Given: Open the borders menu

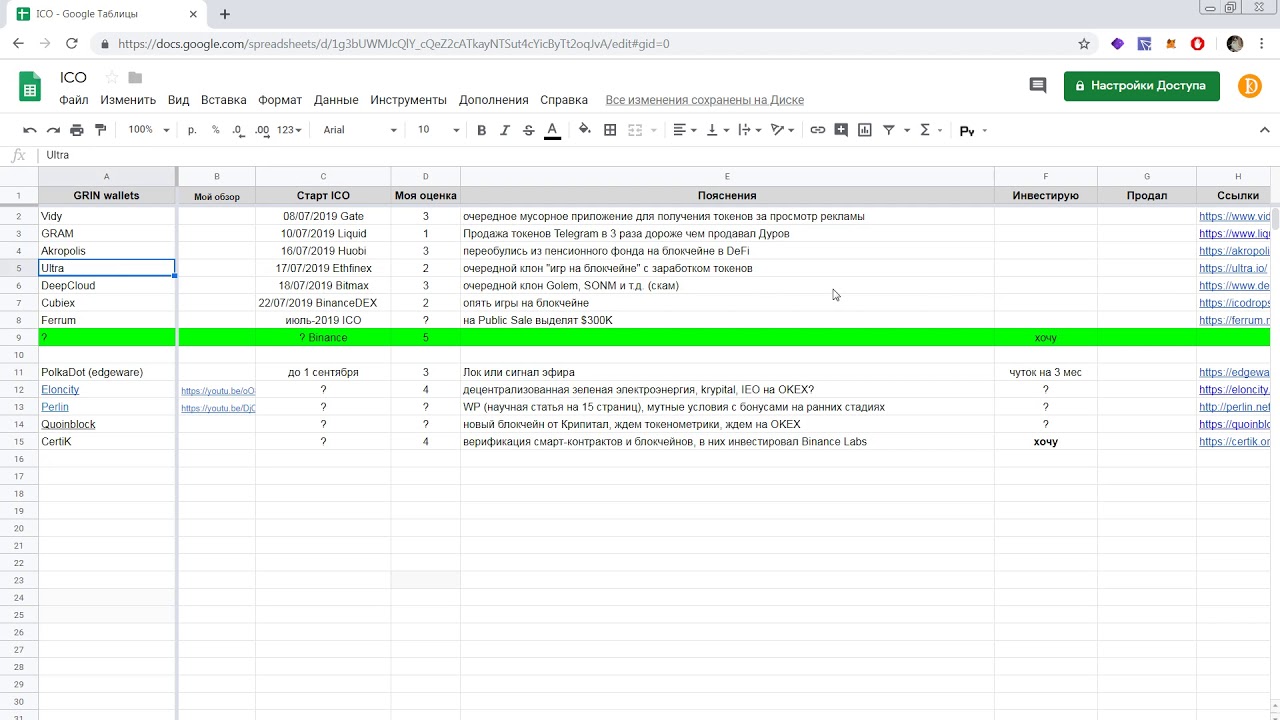Looking at the screenshot, I should (x=610, y=130).
